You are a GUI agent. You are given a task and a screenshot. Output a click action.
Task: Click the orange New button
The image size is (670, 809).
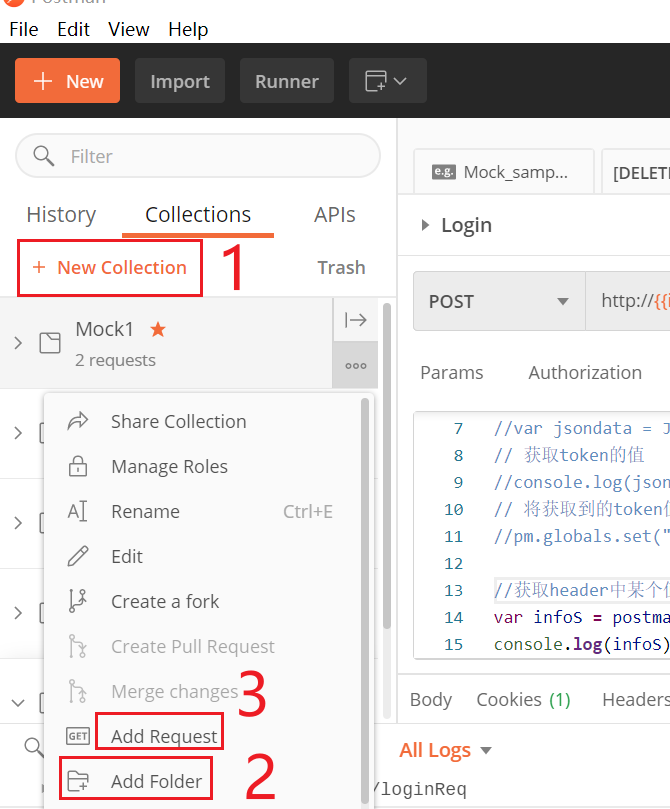tap(67, 81)
